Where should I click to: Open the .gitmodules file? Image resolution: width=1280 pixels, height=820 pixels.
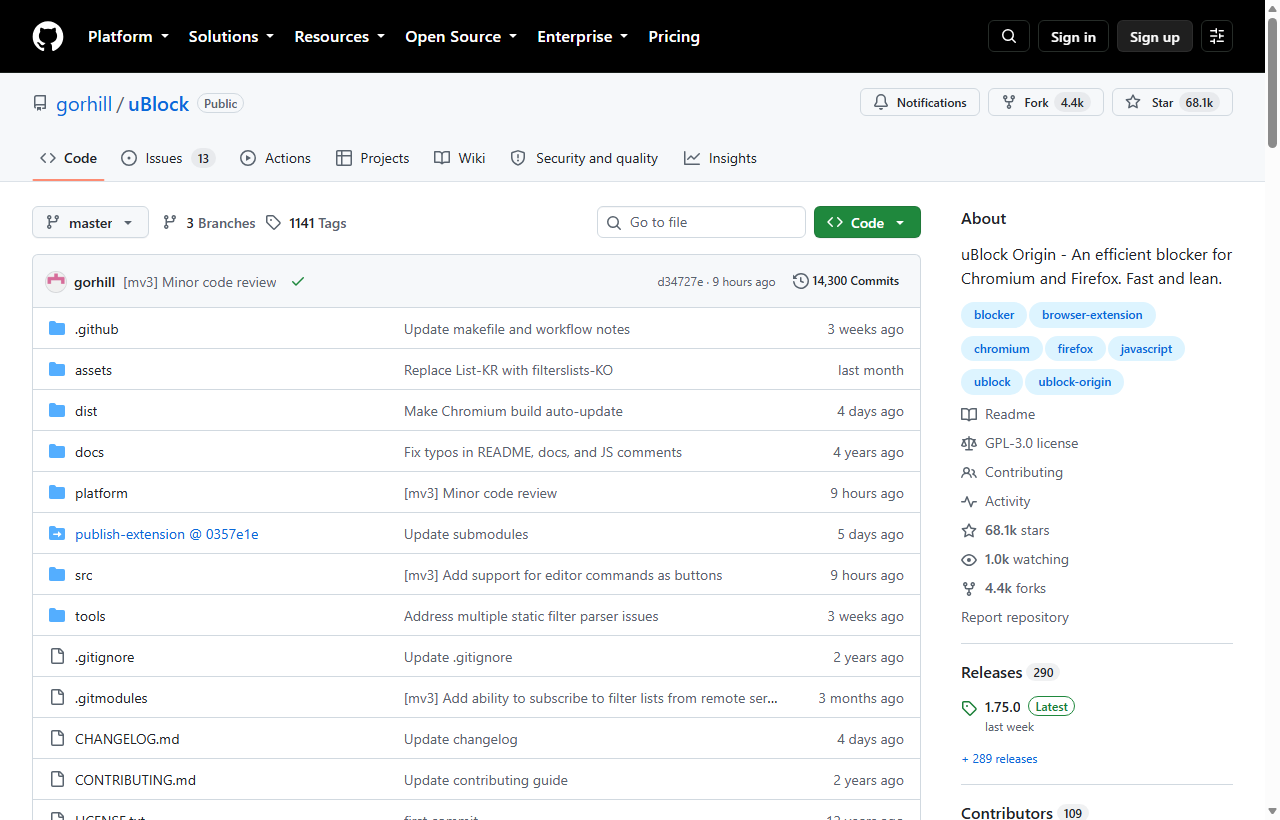111,698
